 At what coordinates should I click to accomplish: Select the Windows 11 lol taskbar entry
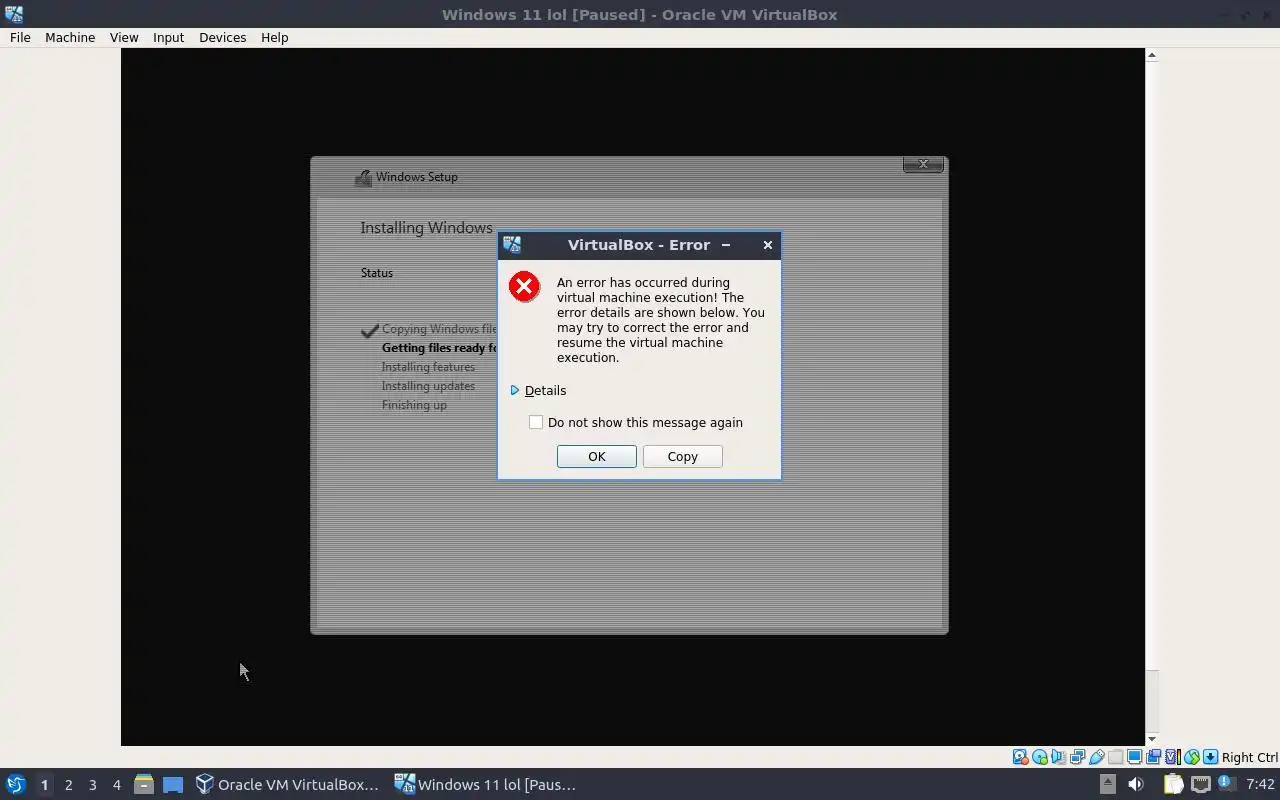486,784
